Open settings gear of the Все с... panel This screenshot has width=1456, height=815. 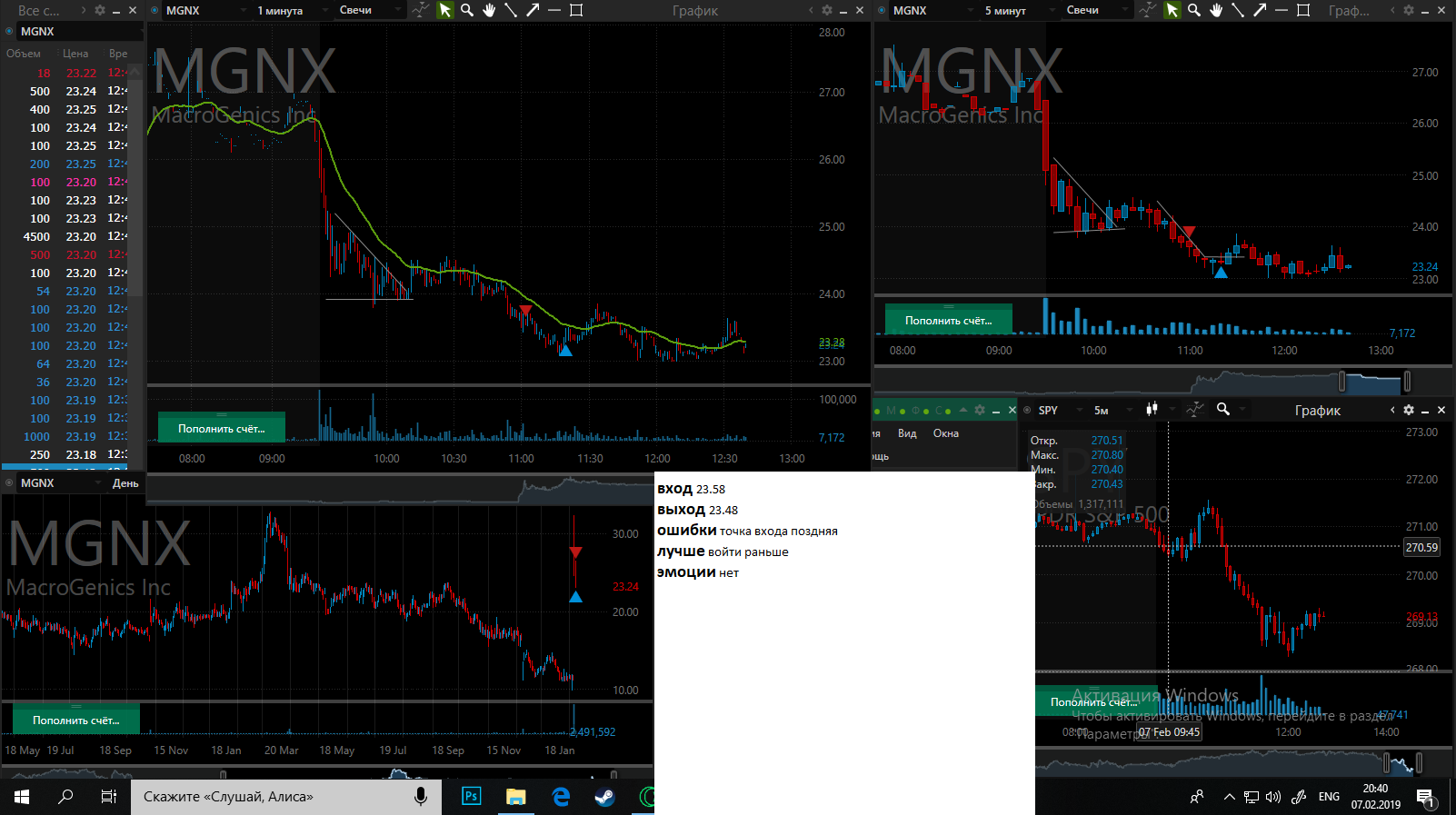click(100, 10)
